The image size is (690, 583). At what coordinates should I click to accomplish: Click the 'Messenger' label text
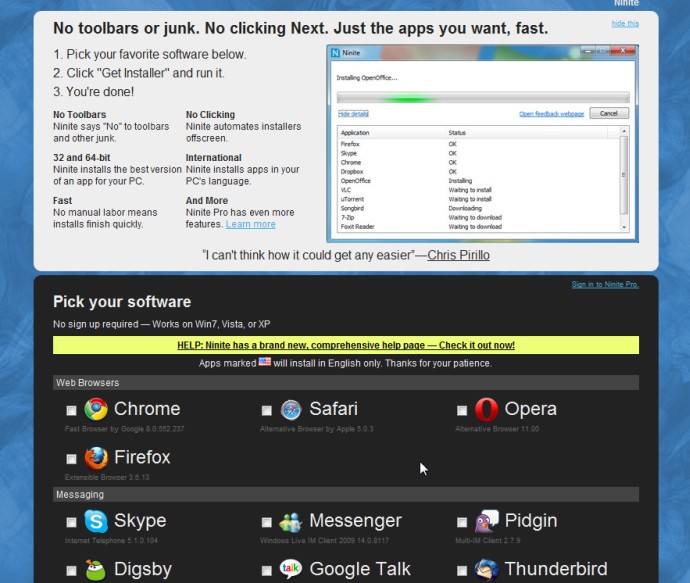click(x=356, y=521)
